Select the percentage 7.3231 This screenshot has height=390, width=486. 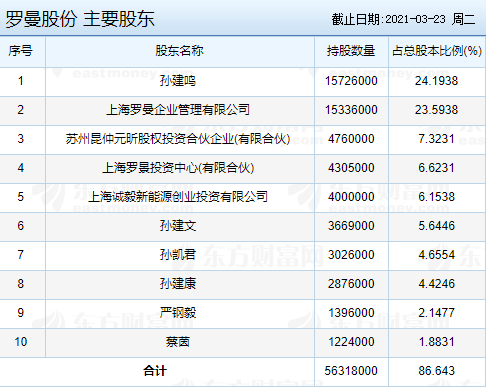click(436, 139)
